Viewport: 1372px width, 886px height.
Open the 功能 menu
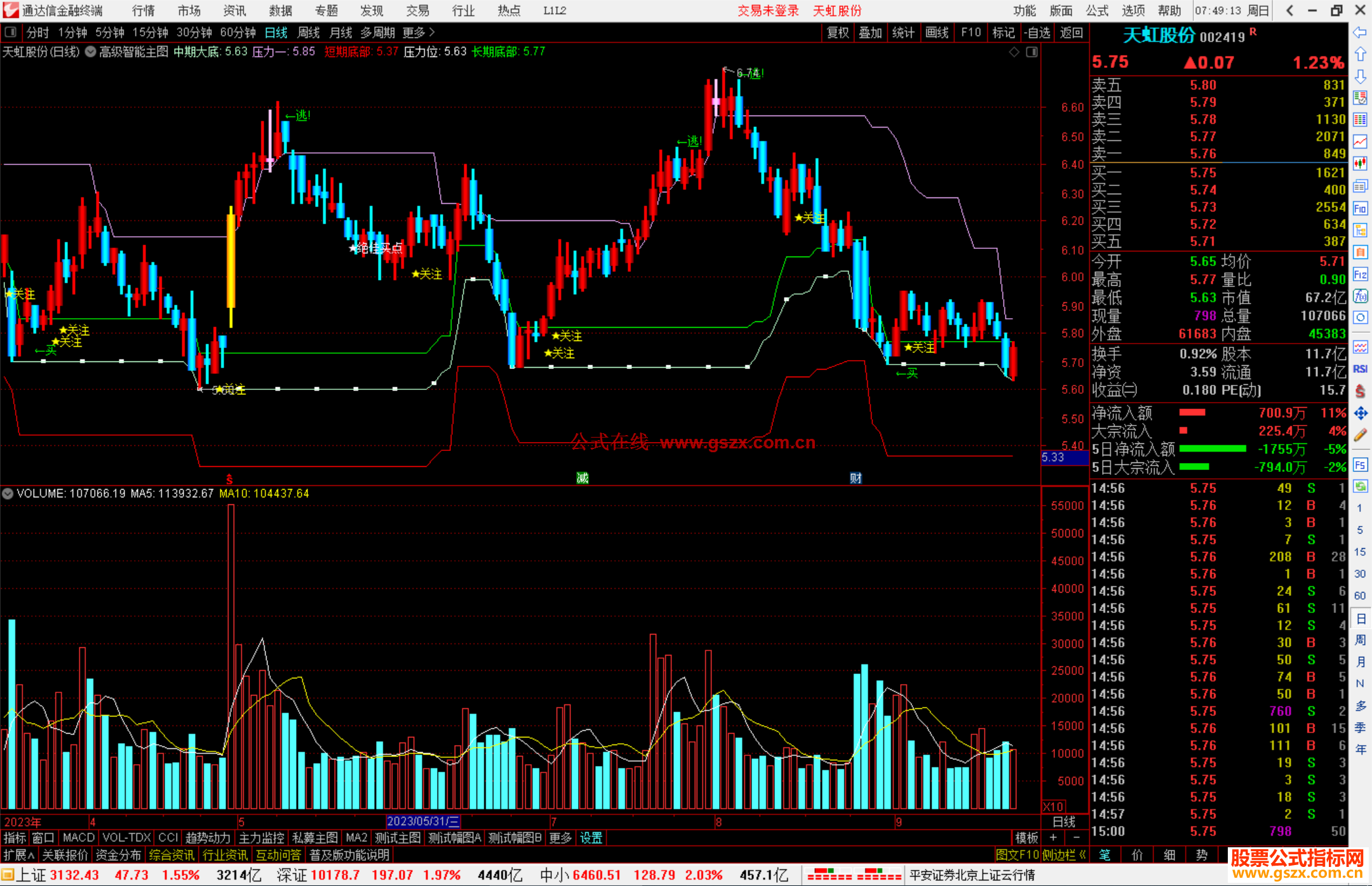pyautogui.click(x=1025, y=10)
